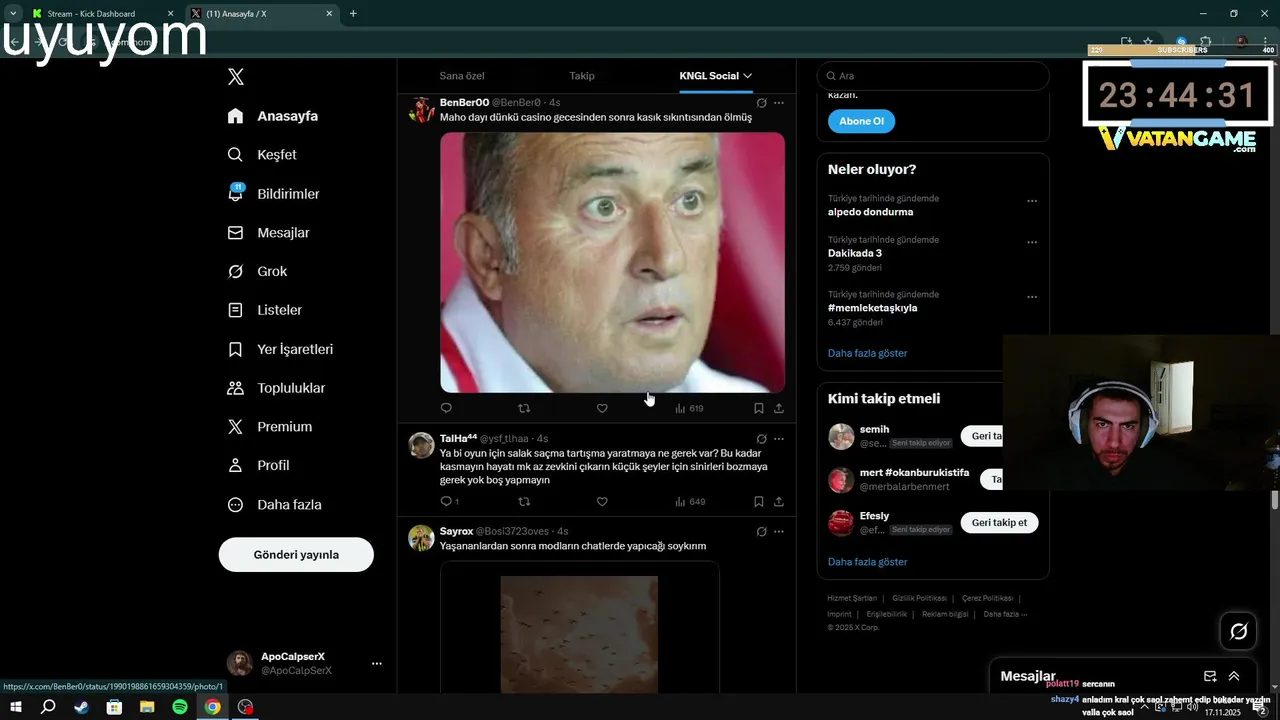This screenshot has height=720, width=1280.
Task: Expand the KNGL Social tab dropdown chevron
Action: click(x=747, y=76)
